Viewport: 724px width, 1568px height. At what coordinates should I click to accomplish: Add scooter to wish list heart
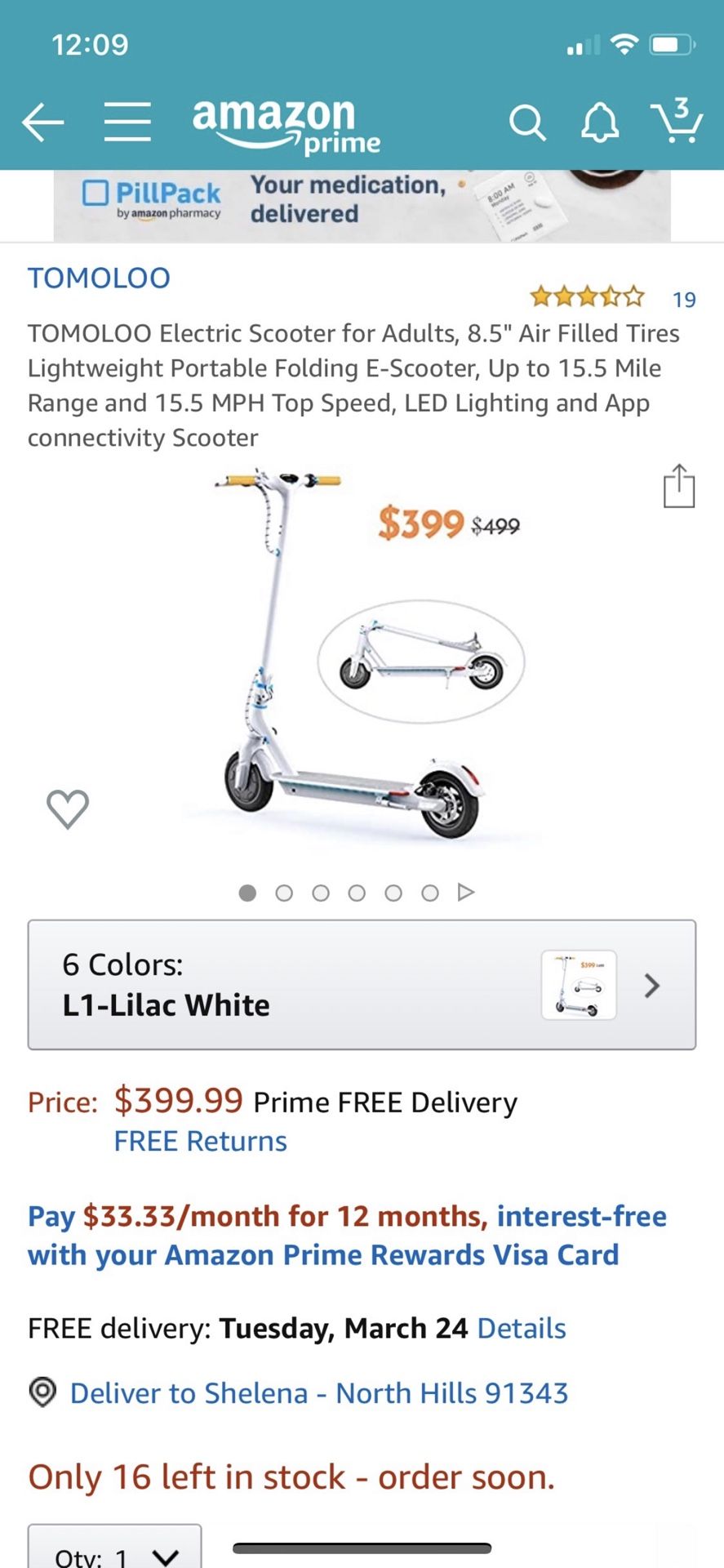point(68,808)
